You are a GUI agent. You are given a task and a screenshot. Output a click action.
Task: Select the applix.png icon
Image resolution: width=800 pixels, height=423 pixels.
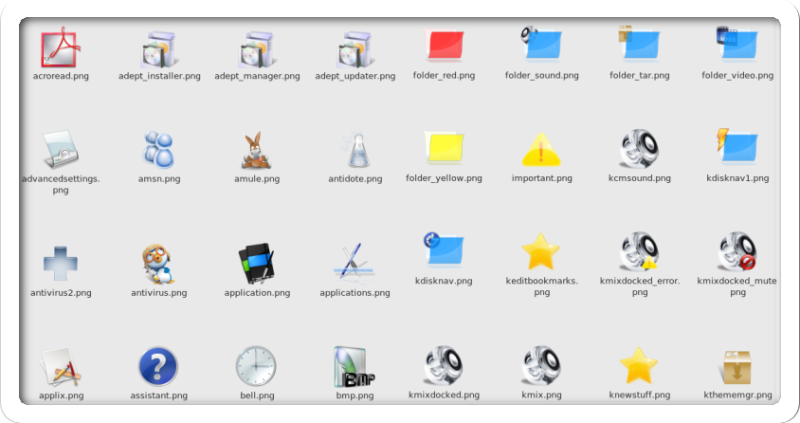tap(61, 367)
